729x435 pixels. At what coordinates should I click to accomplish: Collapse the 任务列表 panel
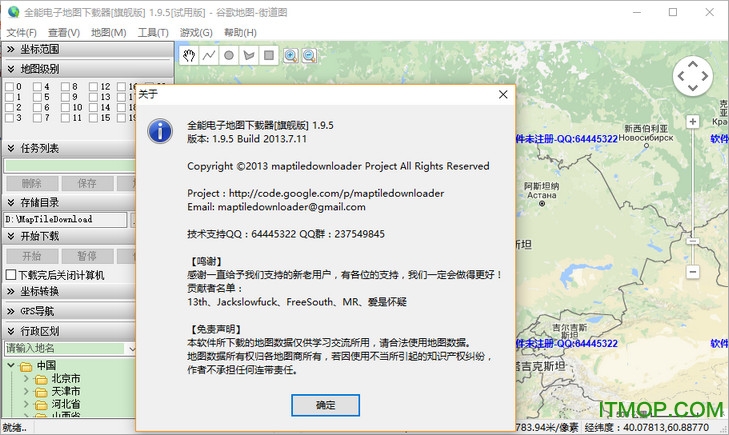click(11, 148)
